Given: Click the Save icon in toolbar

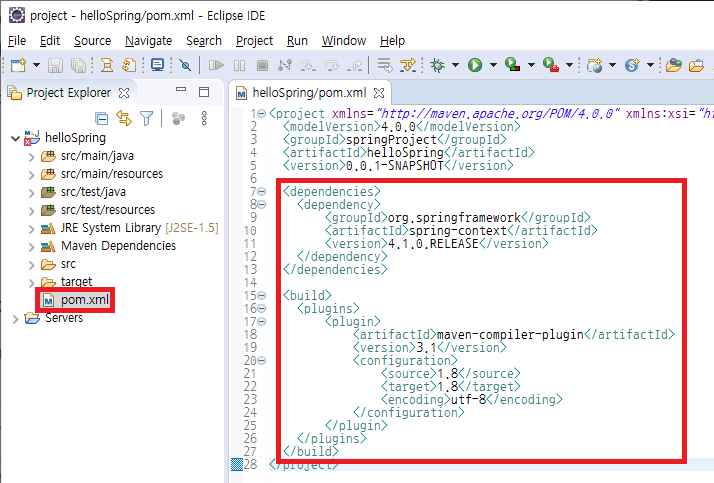Looking at the screenshot, I should (56, 65).
